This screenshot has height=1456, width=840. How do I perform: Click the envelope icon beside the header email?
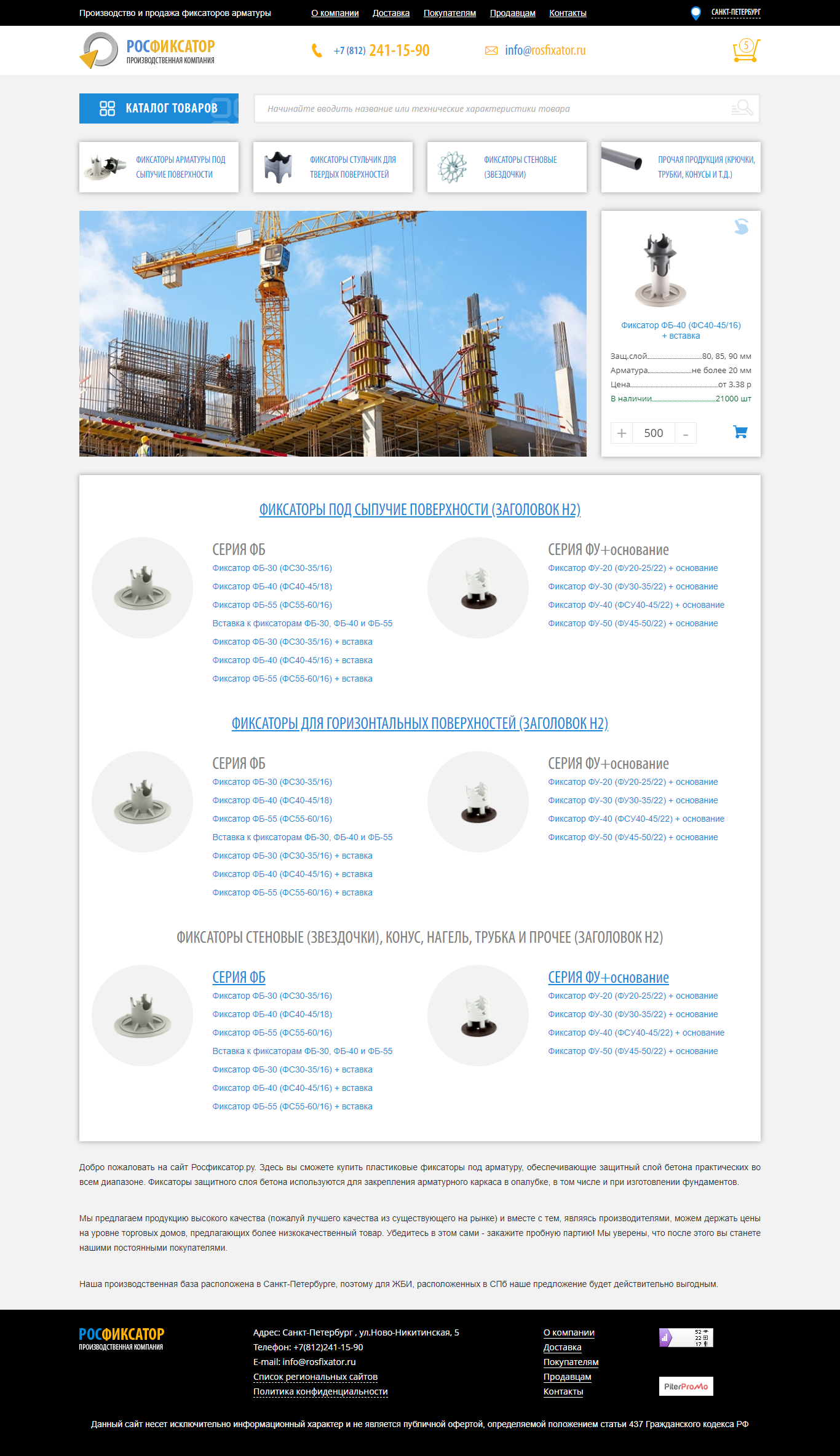(491, 50)
